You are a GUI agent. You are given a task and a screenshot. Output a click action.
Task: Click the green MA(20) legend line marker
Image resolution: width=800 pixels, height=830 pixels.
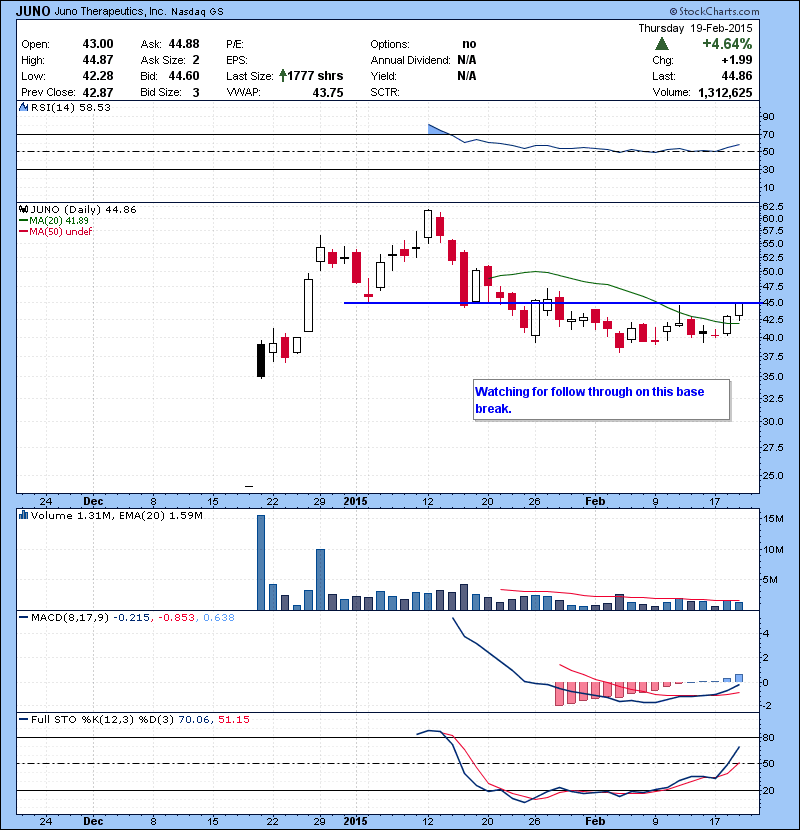(24, 221)
